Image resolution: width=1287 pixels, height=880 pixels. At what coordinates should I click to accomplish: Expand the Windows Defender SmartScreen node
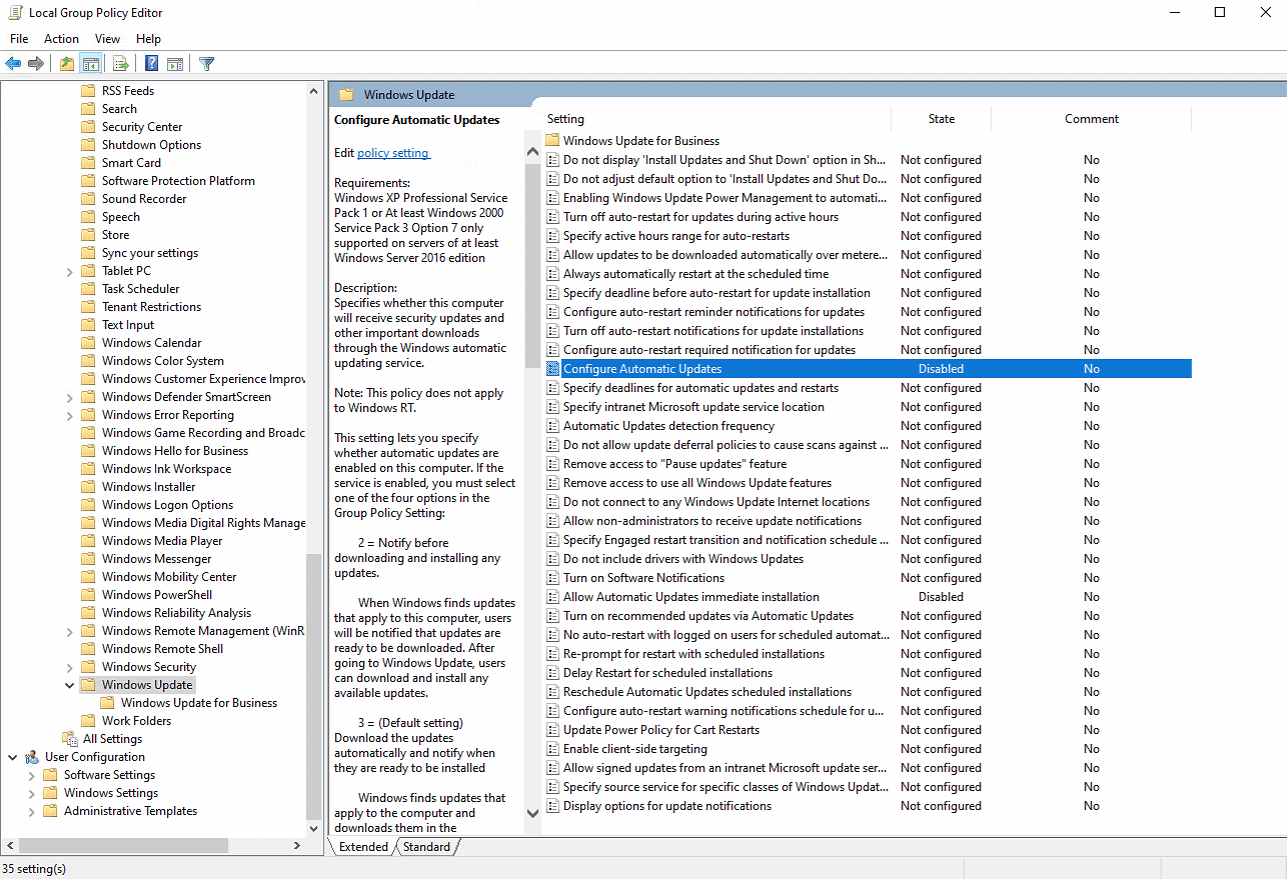point(69,397)
